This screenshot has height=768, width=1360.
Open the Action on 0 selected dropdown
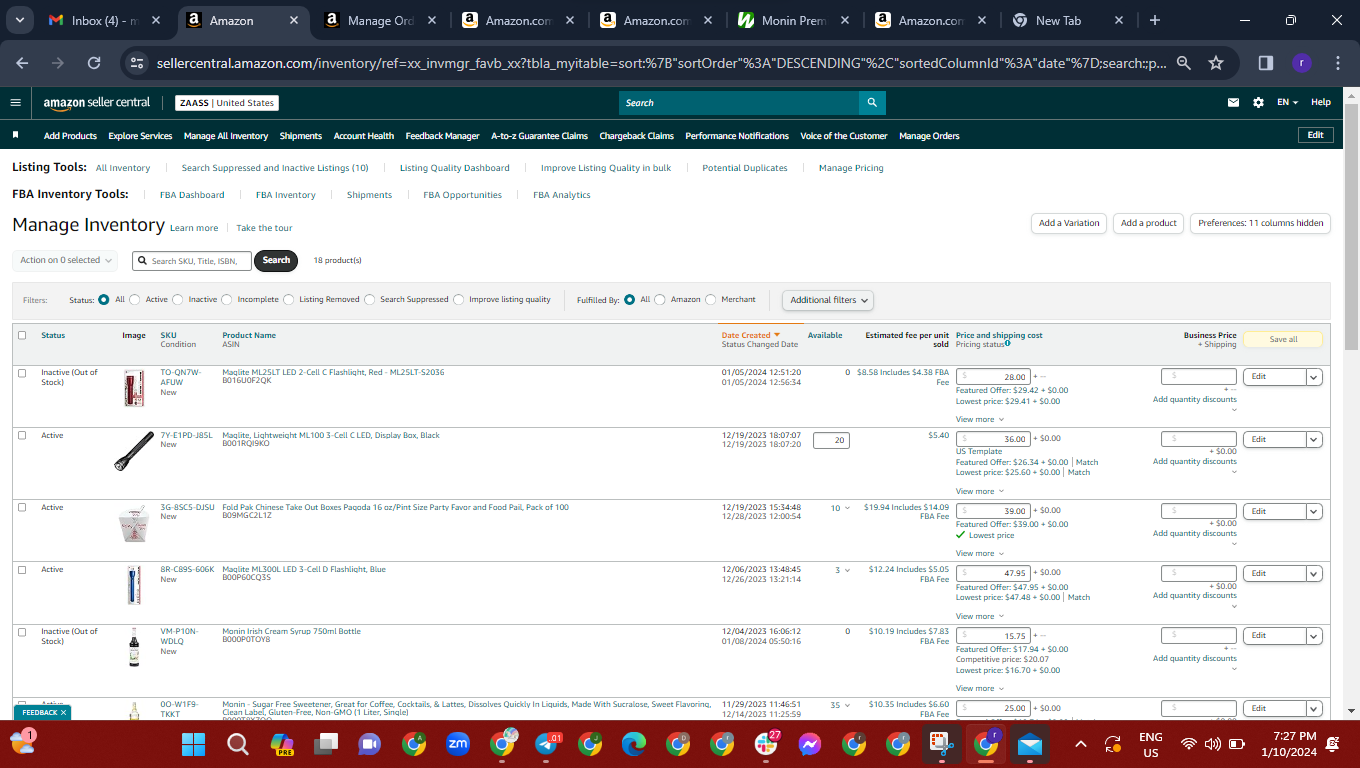[67, 260]
